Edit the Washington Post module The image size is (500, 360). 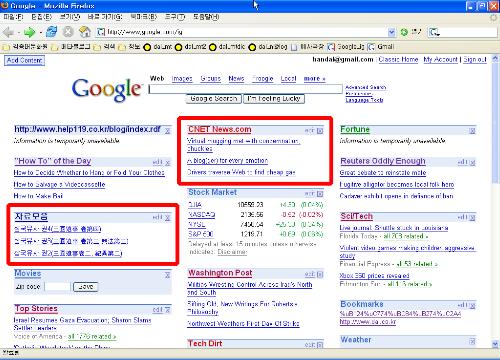310,274
